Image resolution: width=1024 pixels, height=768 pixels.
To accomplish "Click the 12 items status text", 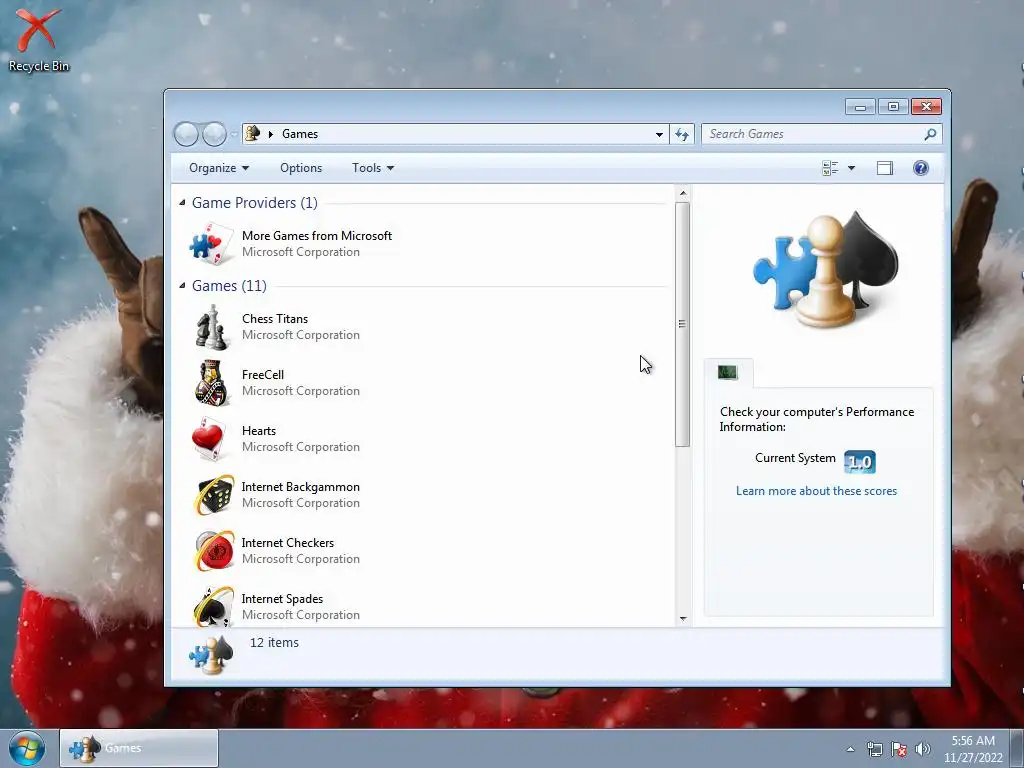I will pos(274,643).
